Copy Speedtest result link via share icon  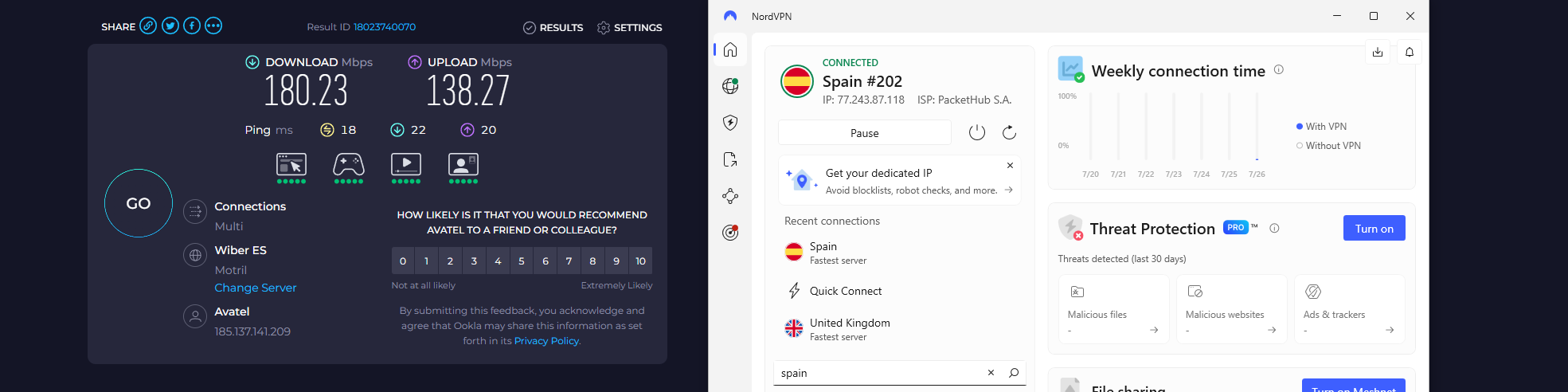[148, 26]
